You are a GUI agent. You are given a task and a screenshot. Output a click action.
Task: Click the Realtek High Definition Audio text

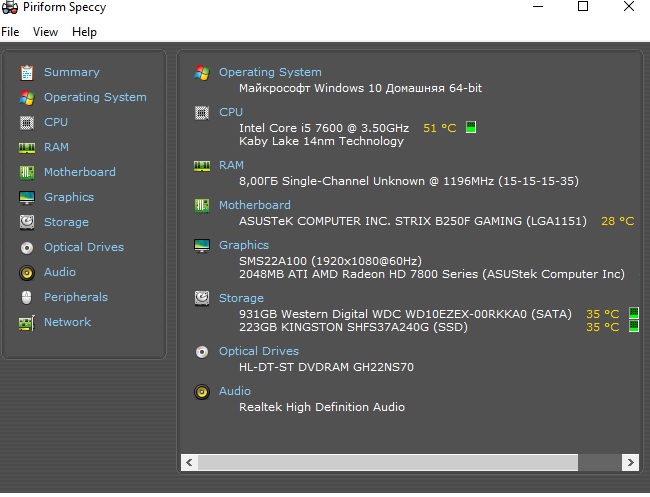coord(322,407)
